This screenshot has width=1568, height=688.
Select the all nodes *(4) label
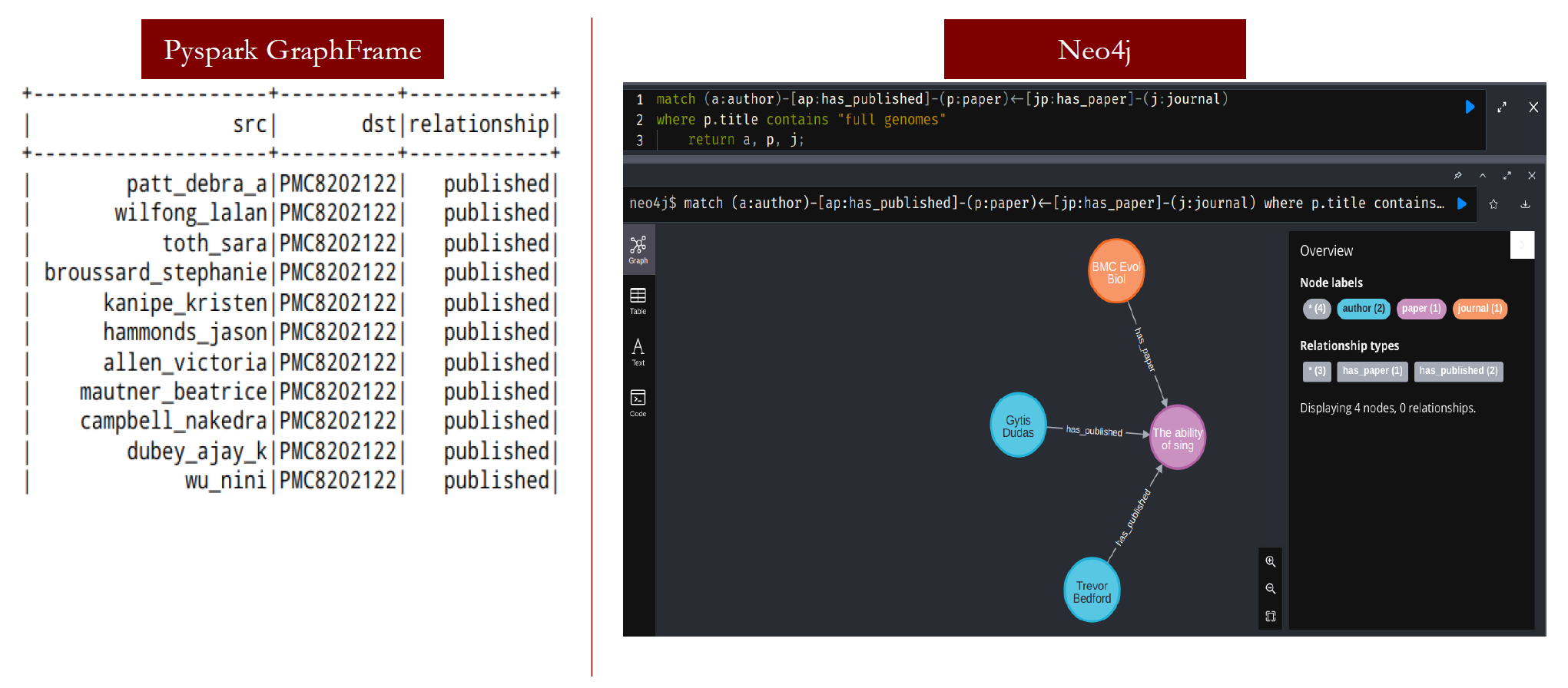coord(1317,309)
